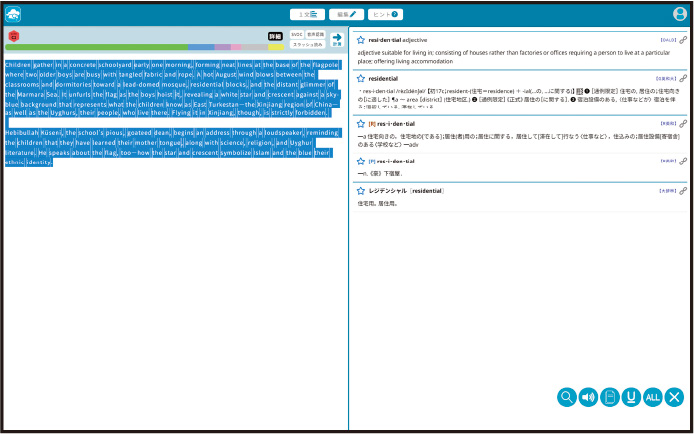Click the round ALL button

click(652, 397)
